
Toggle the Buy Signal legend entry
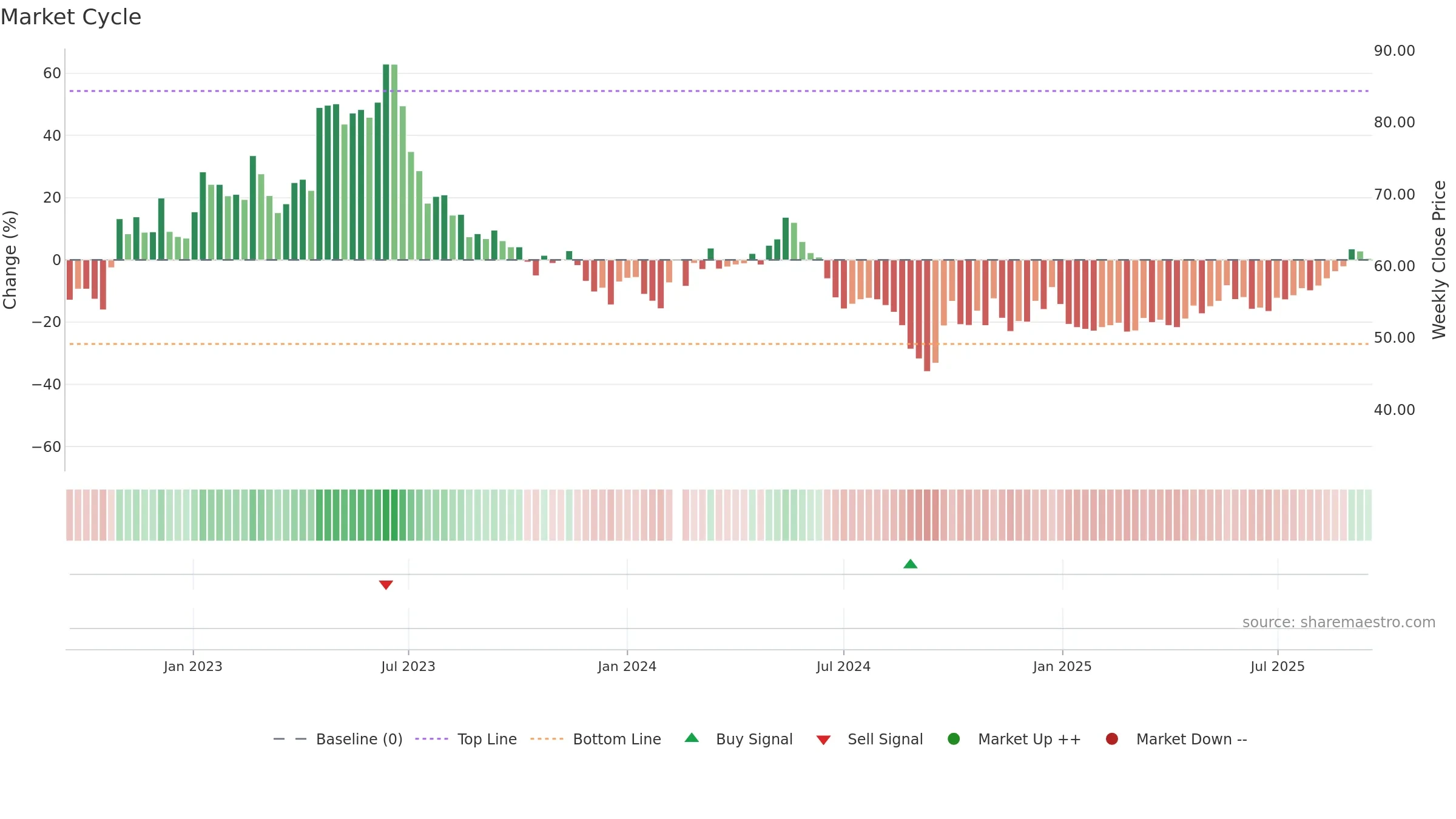[739, 739]
